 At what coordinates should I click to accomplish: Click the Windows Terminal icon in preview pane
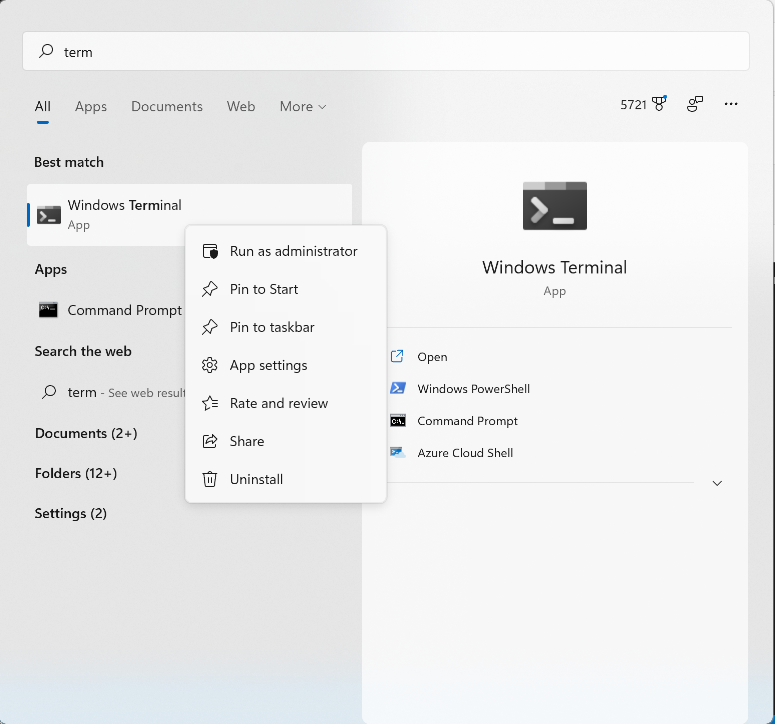pyautogui.click(x=554, y=206)
